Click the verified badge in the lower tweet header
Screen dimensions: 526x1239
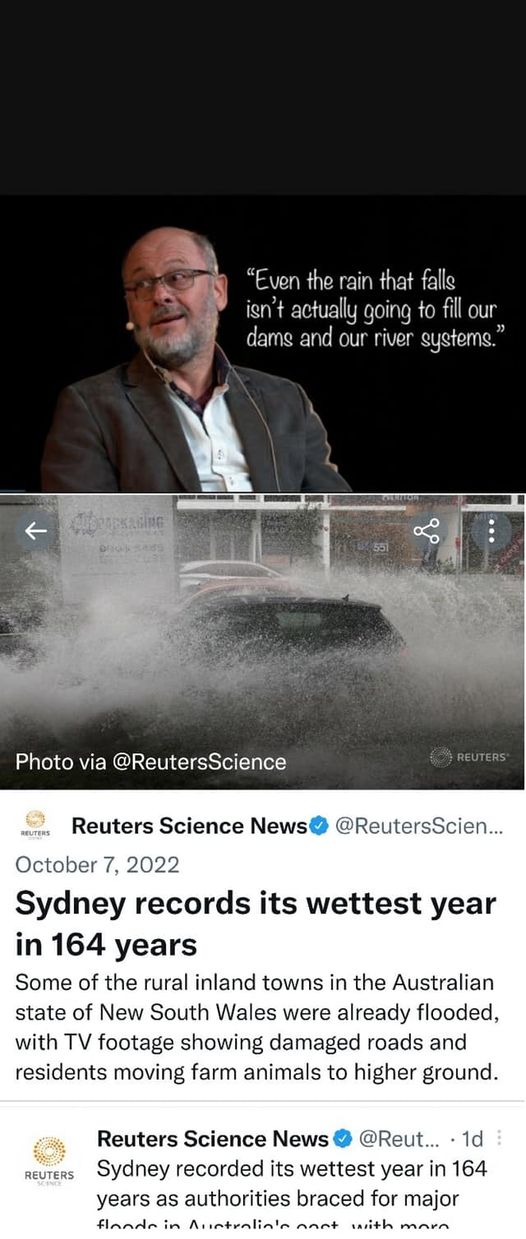tap(342, 1139)
